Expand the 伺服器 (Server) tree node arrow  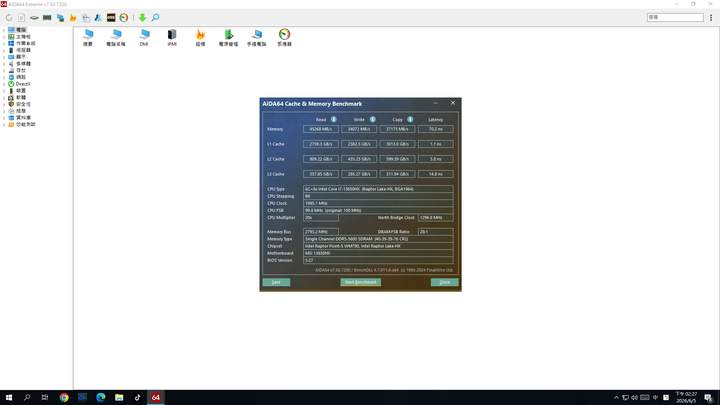pyautogui.click(x=4, y=50)
